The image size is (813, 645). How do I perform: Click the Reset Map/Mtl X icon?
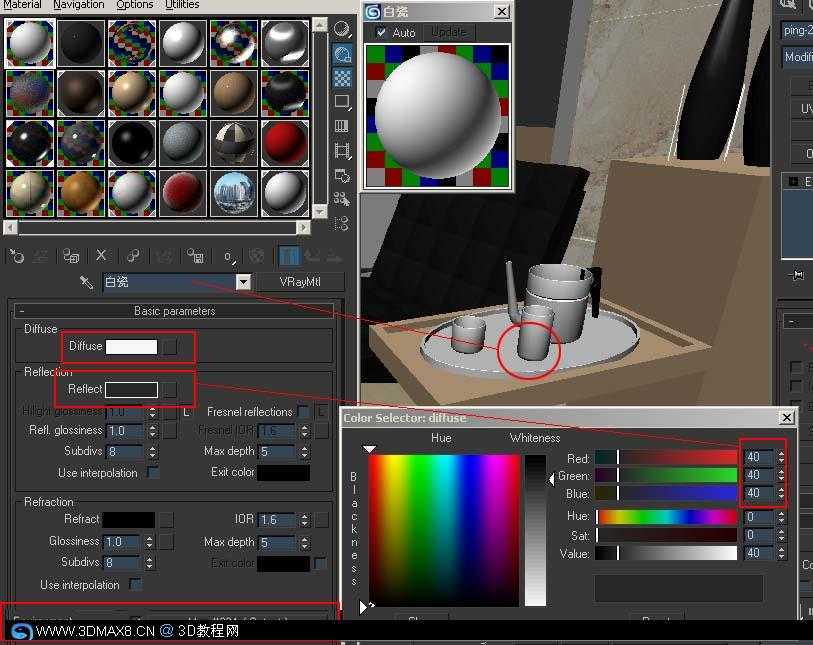pyautogui.click(x=100, y=256)
